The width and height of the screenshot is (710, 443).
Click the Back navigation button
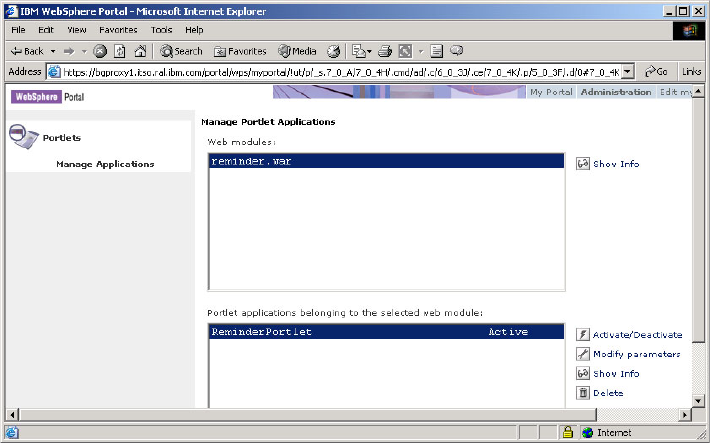pos(28,51)
